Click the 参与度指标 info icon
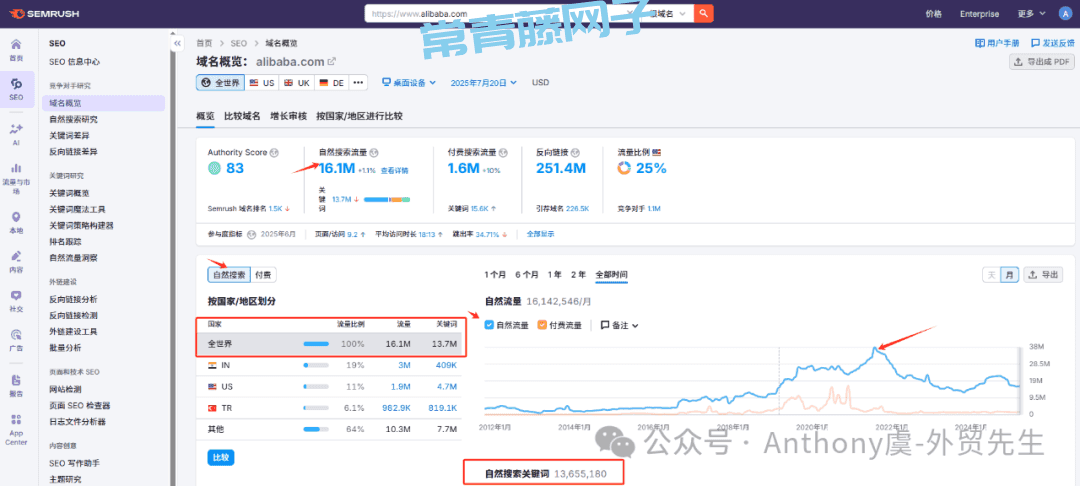Screen dimensions: 1080x486 [251, 234]
